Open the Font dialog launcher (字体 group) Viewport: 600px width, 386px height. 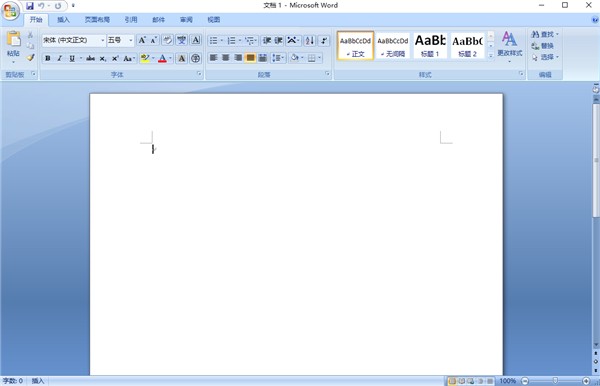tap(199, 73)
